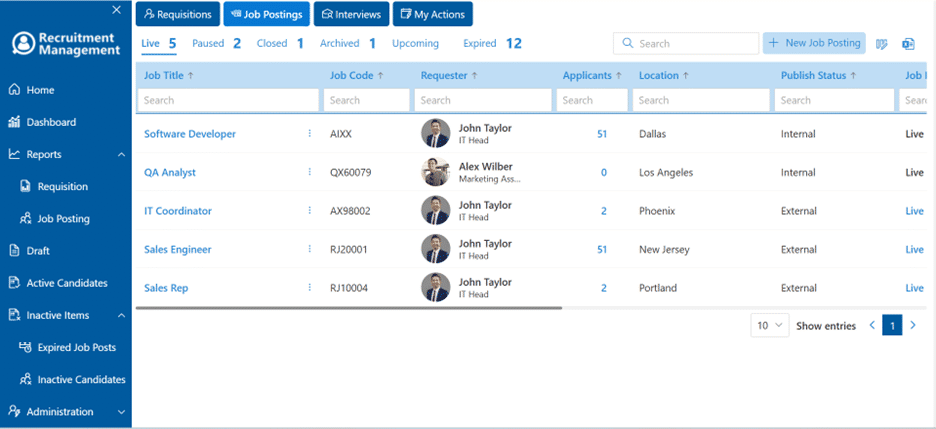
Task: Sort by Publish Status column
Action: [x=818, y=76]
